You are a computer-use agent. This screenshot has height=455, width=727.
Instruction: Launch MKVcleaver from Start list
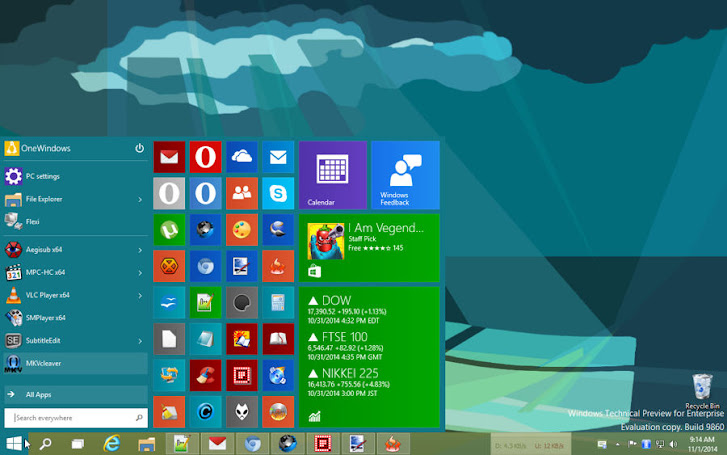click(x=76, y=363)
